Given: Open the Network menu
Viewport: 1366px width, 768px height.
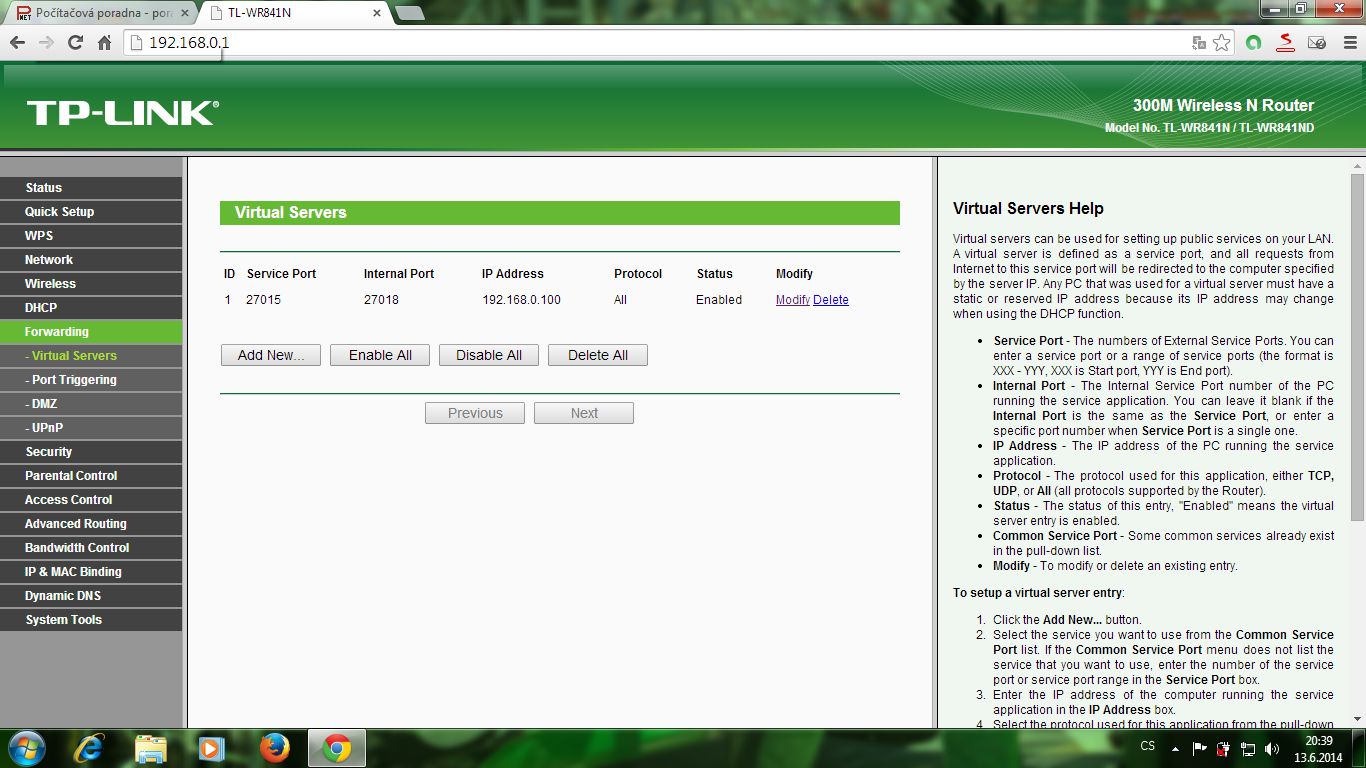Looking at the screenshot, I should point(91,260).
